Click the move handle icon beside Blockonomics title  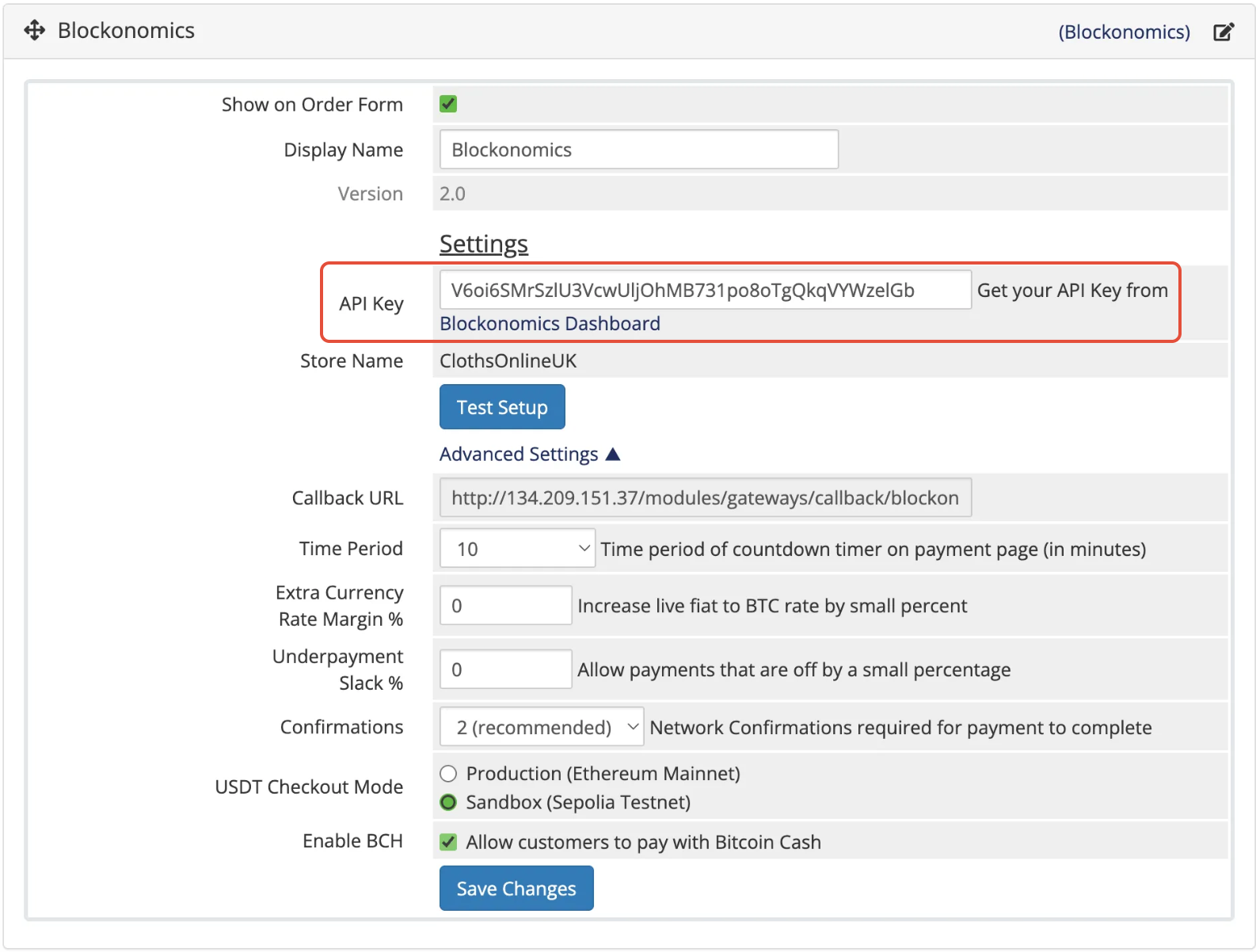(x=35, y=31)
